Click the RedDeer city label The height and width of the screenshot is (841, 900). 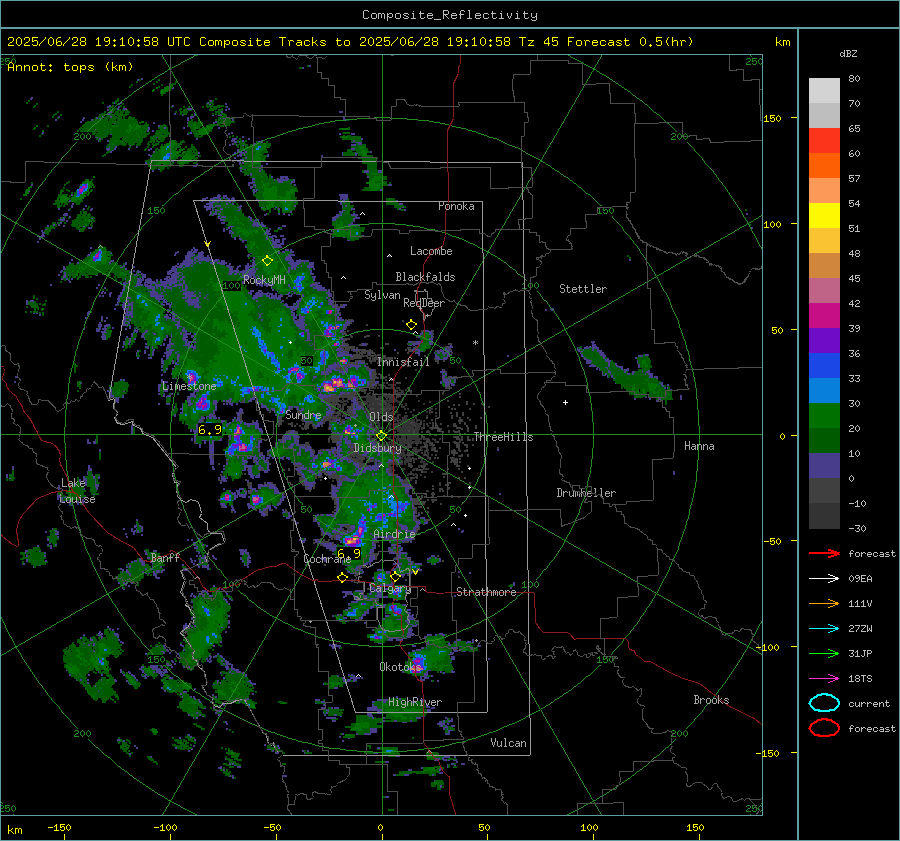click(424, 303)
